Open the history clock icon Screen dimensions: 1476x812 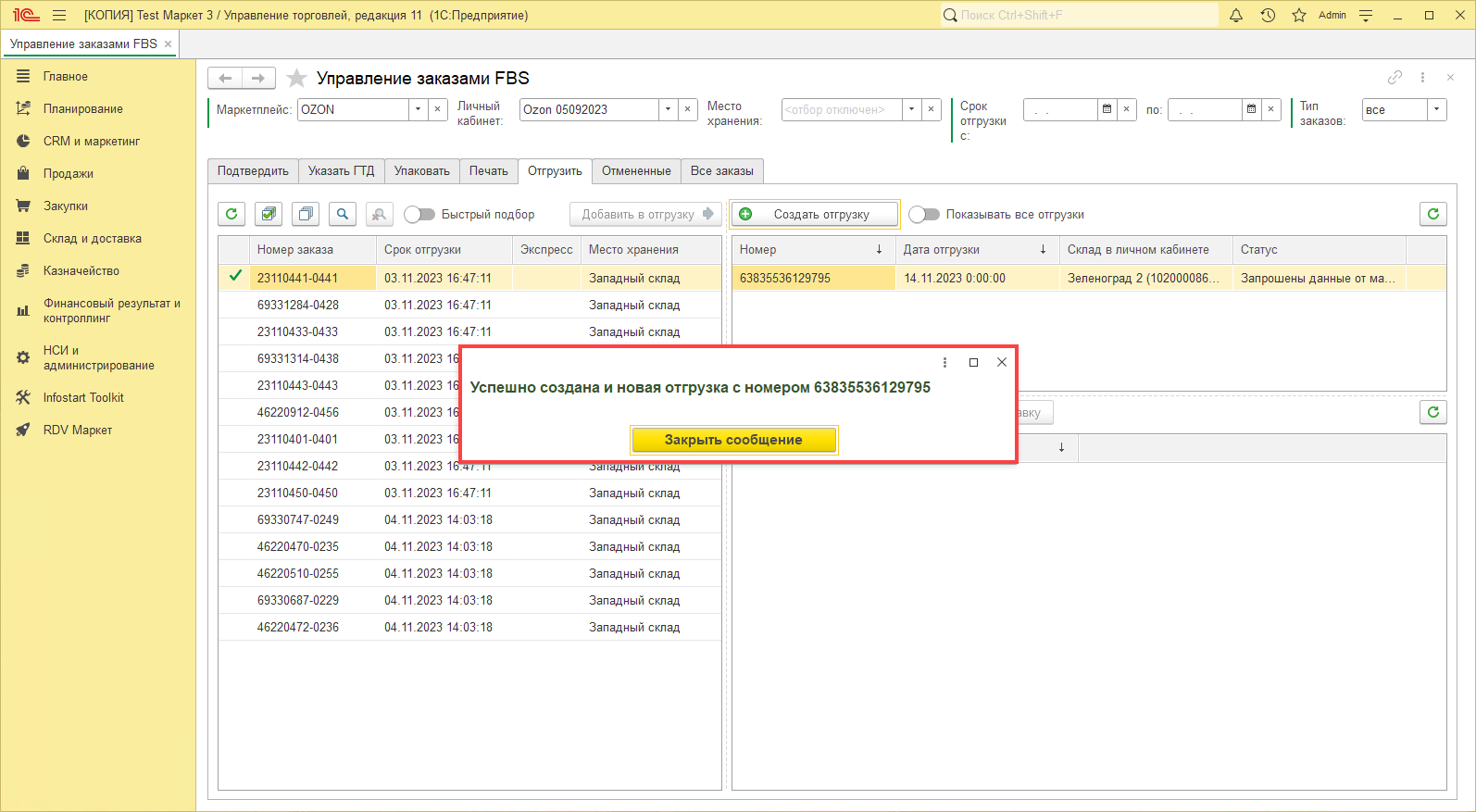[1268, 15]
